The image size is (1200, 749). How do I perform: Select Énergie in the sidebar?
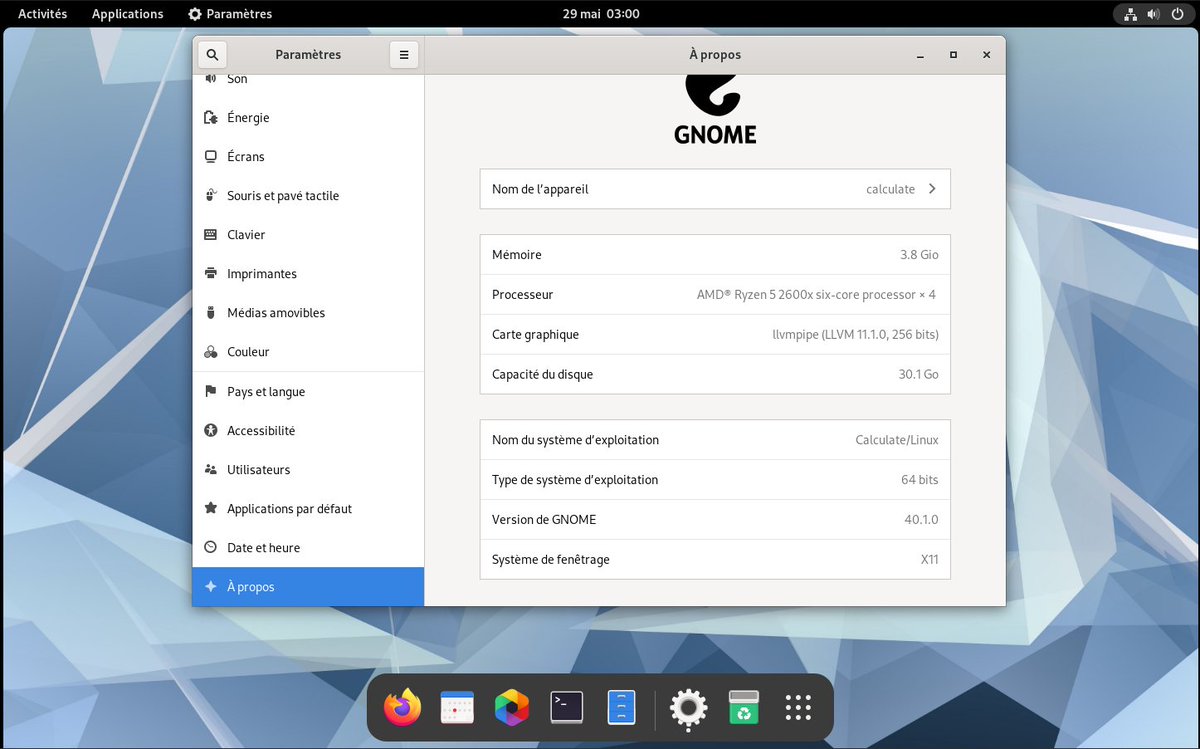(308, 117)
